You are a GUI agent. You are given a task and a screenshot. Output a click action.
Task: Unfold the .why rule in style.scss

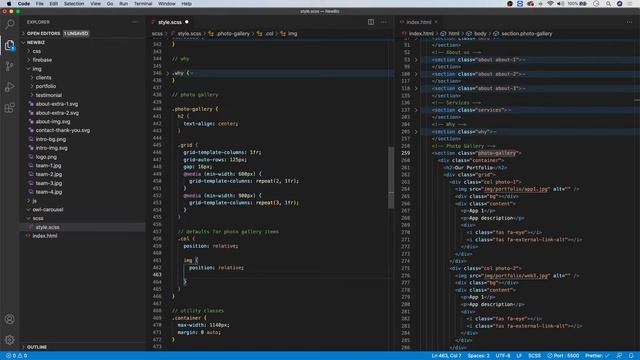click(167, 73)
